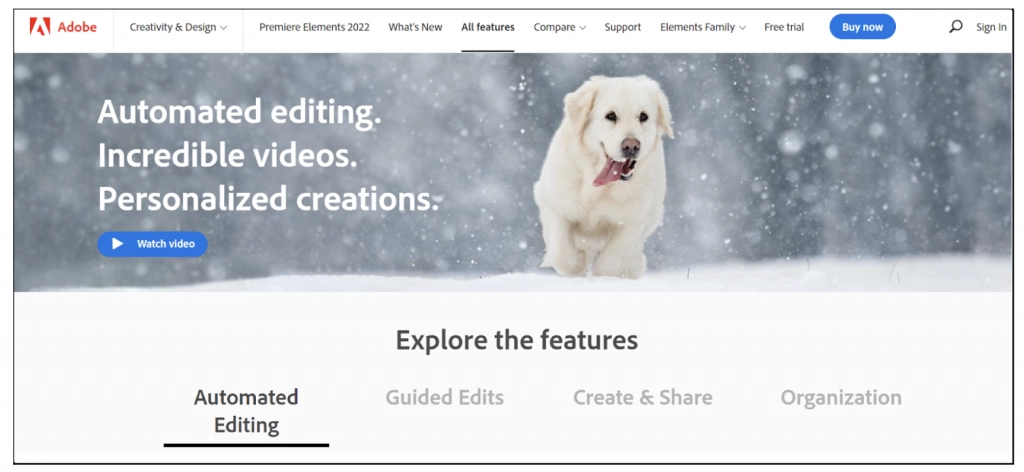Screen dimensions: 1024x472
Task: Expand the Creativity & Design dropdown
Action: (x=178, y=27)
